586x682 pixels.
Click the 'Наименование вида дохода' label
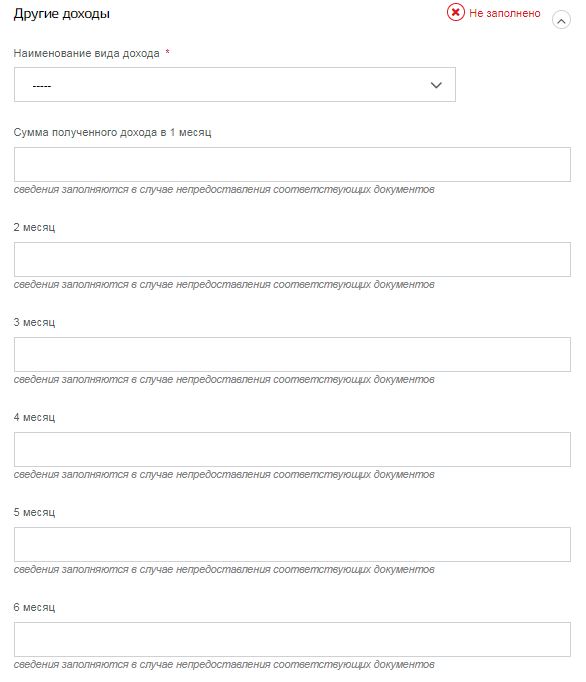pyautogui.click(x=87, y=53)
